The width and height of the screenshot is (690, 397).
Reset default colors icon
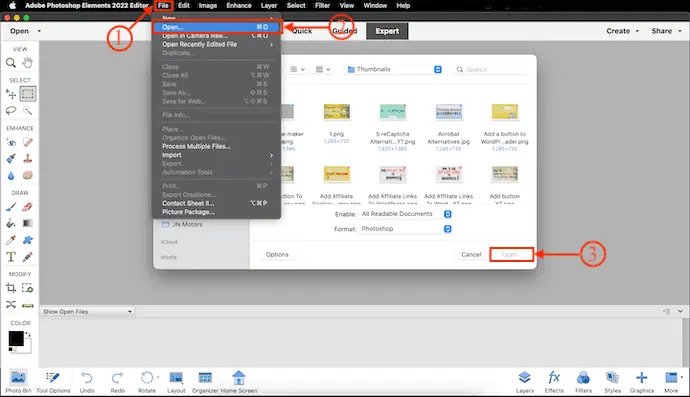tap(11, 349)
